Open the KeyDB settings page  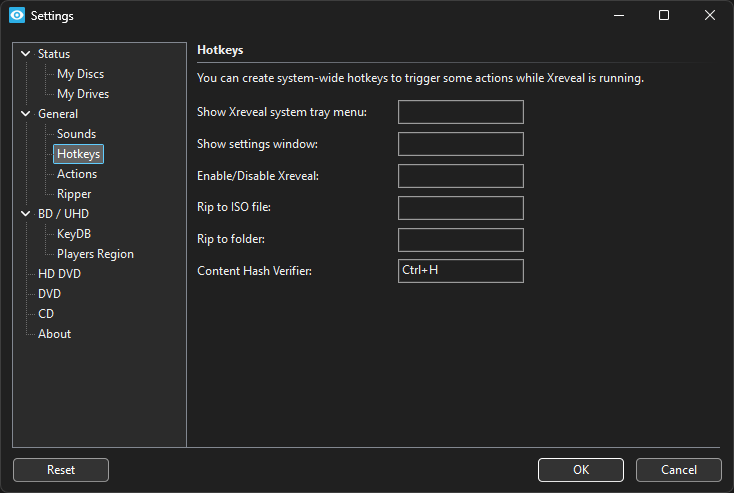point(74,234)
